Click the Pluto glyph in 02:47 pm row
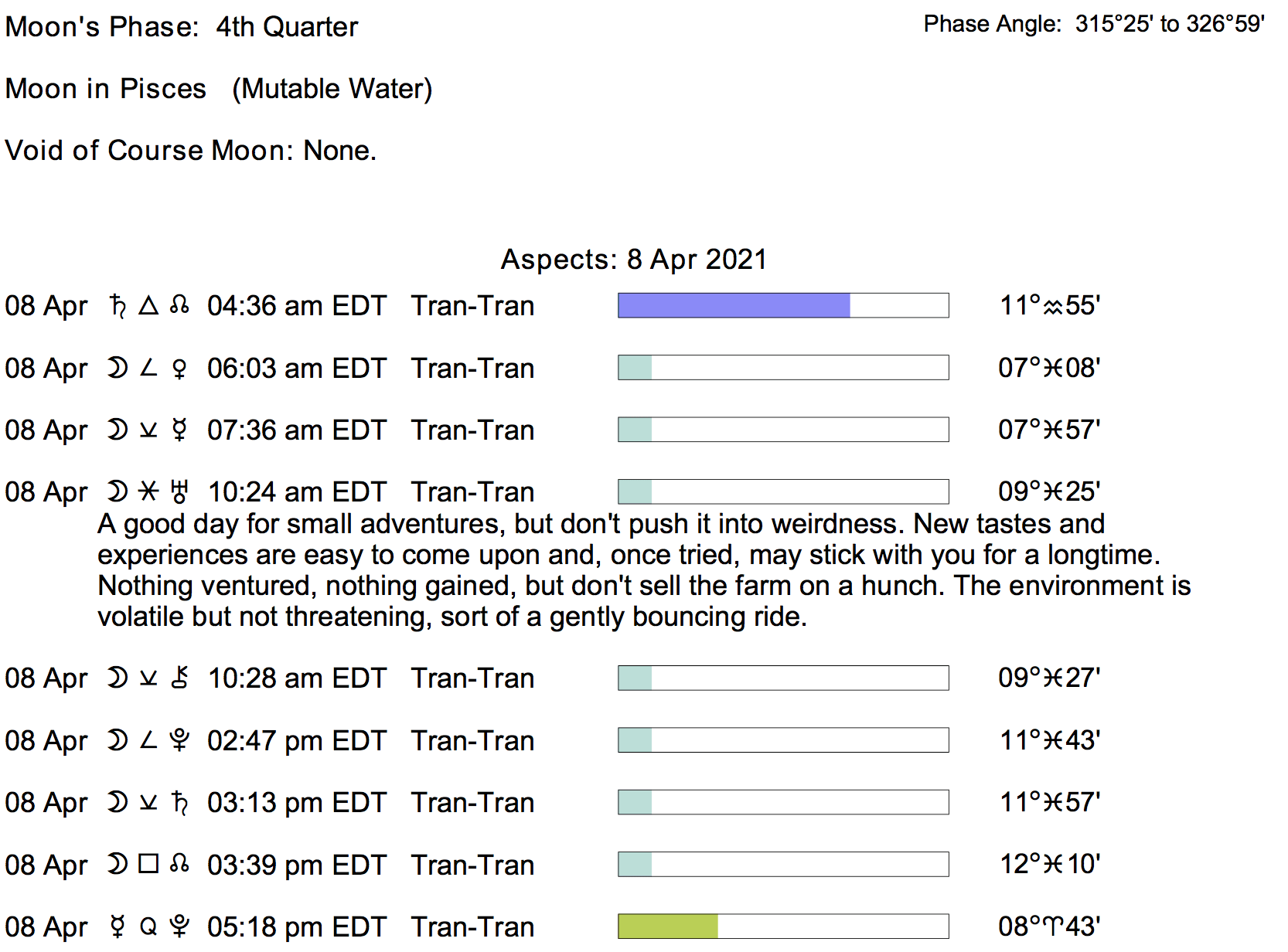The height and width of the screenshot is (952, 1288). [179, 741]
